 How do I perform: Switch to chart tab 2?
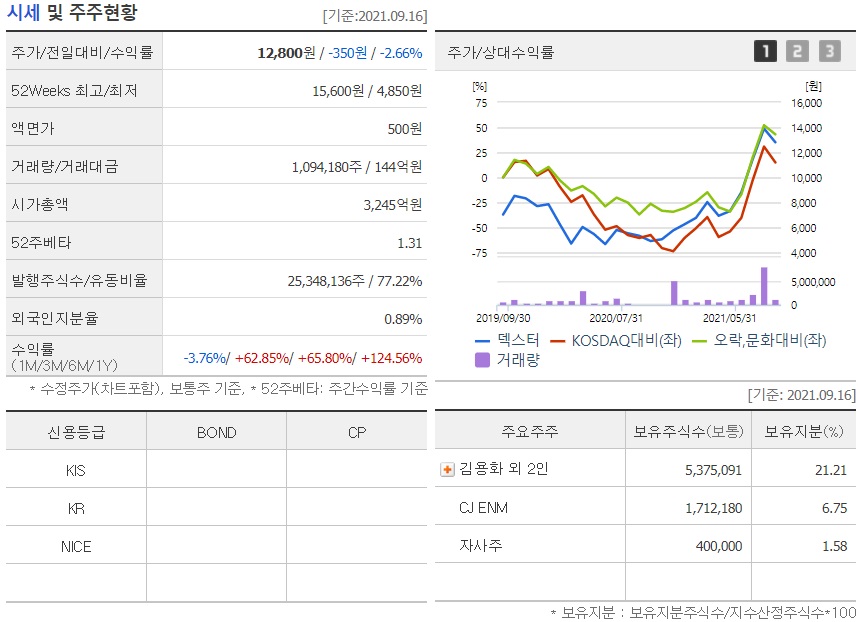(x=797, y=51)
